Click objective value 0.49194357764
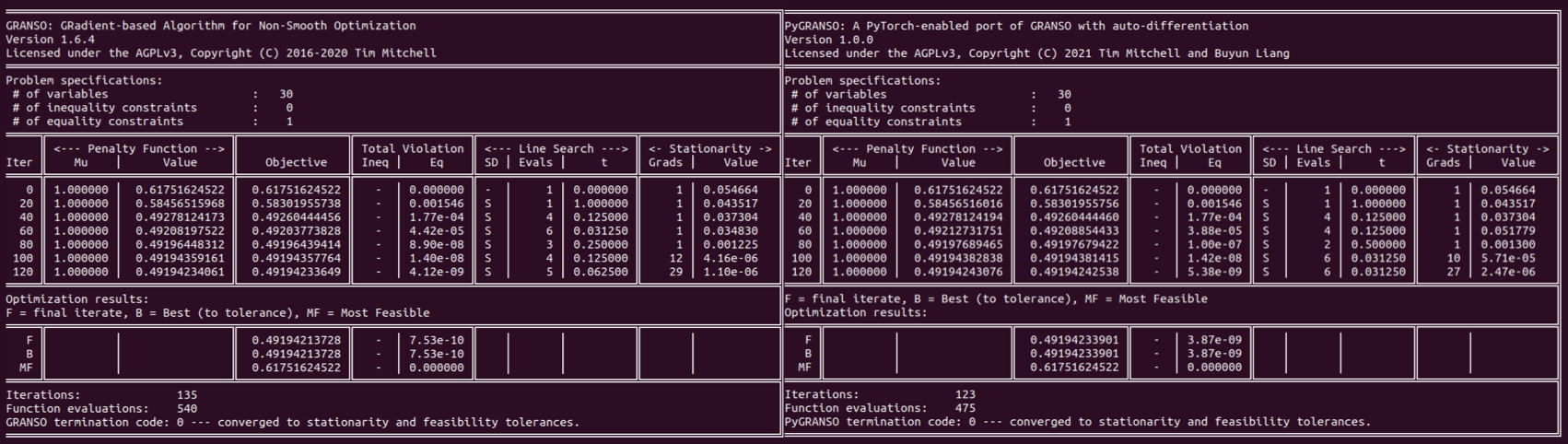The width and height of the screenshot is (1568, 444). 297,258
